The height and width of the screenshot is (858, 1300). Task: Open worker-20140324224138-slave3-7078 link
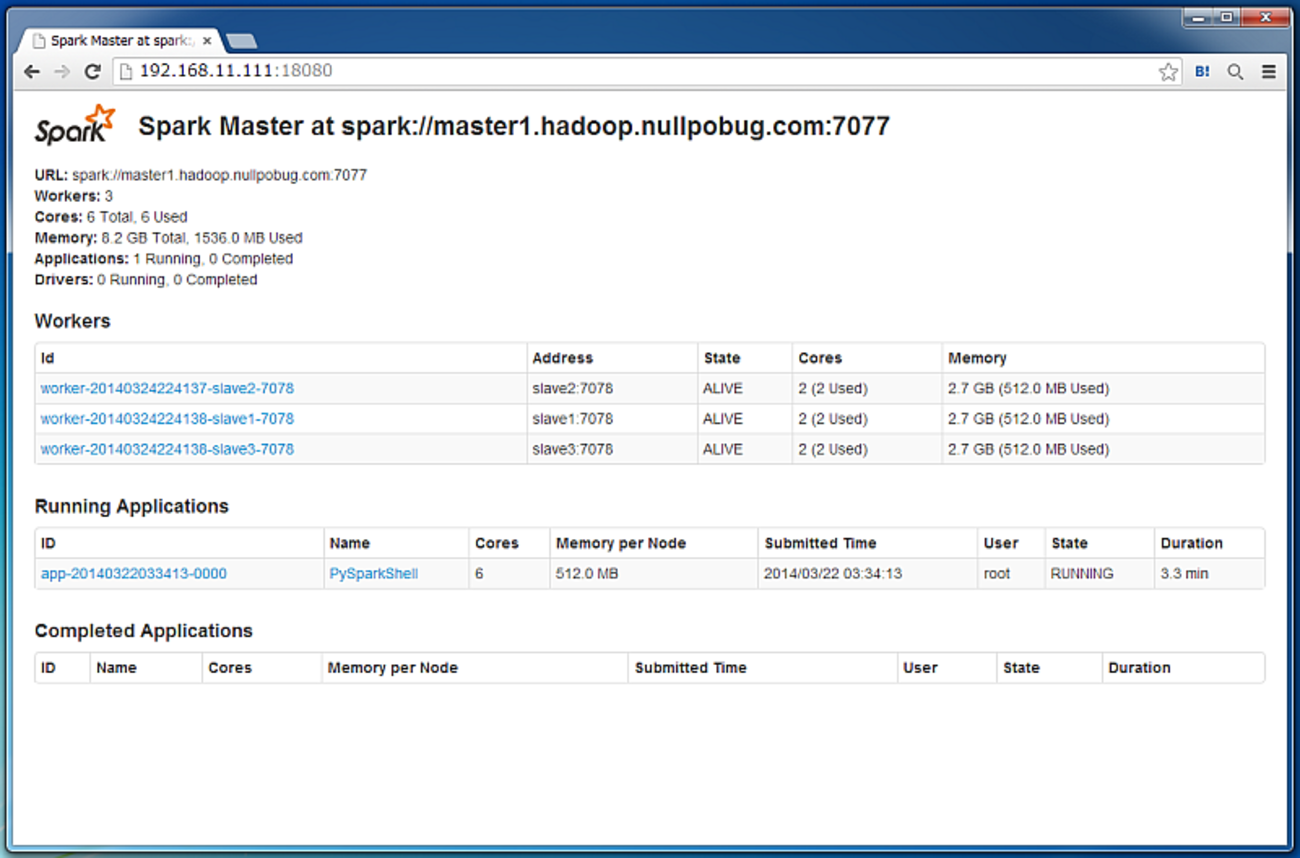(x=167, y=449)
